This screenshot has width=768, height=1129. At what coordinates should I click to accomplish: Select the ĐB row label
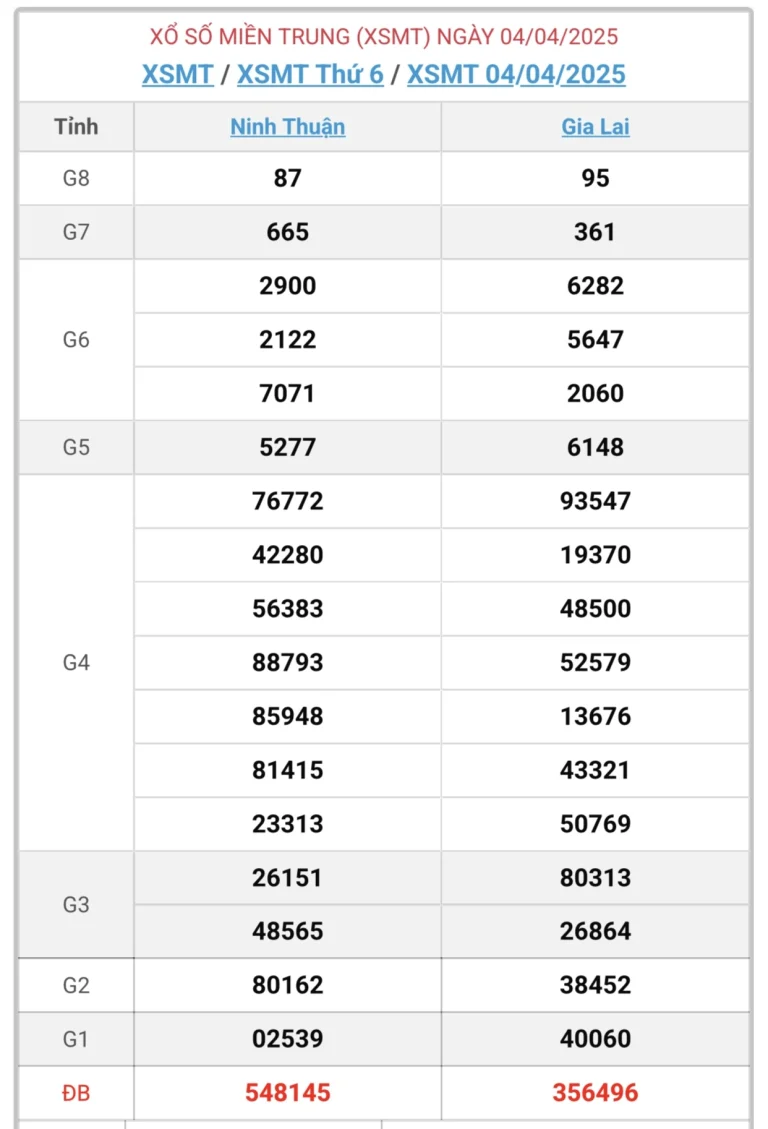pos(76,1093)
